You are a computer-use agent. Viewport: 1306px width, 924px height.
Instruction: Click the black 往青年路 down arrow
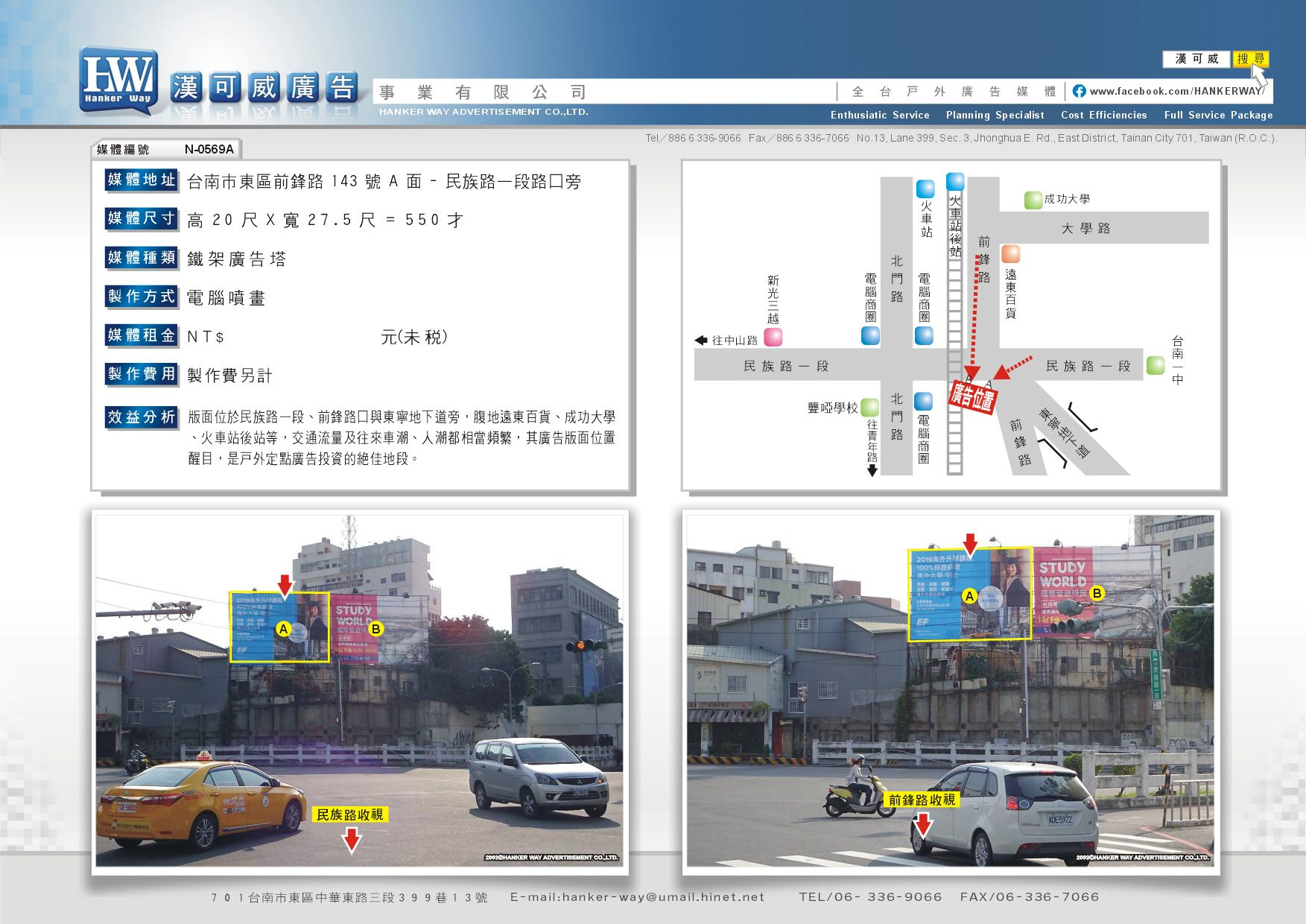click(872, 470)
